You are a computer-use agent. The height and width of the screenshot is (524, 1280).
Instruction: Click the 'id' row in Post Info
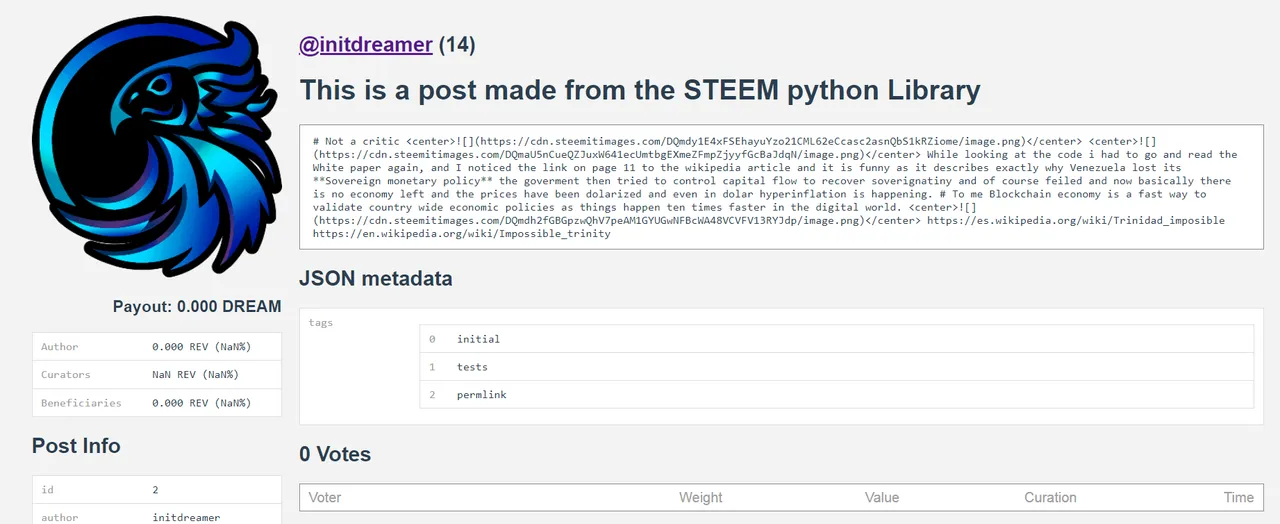coord(157,489)
